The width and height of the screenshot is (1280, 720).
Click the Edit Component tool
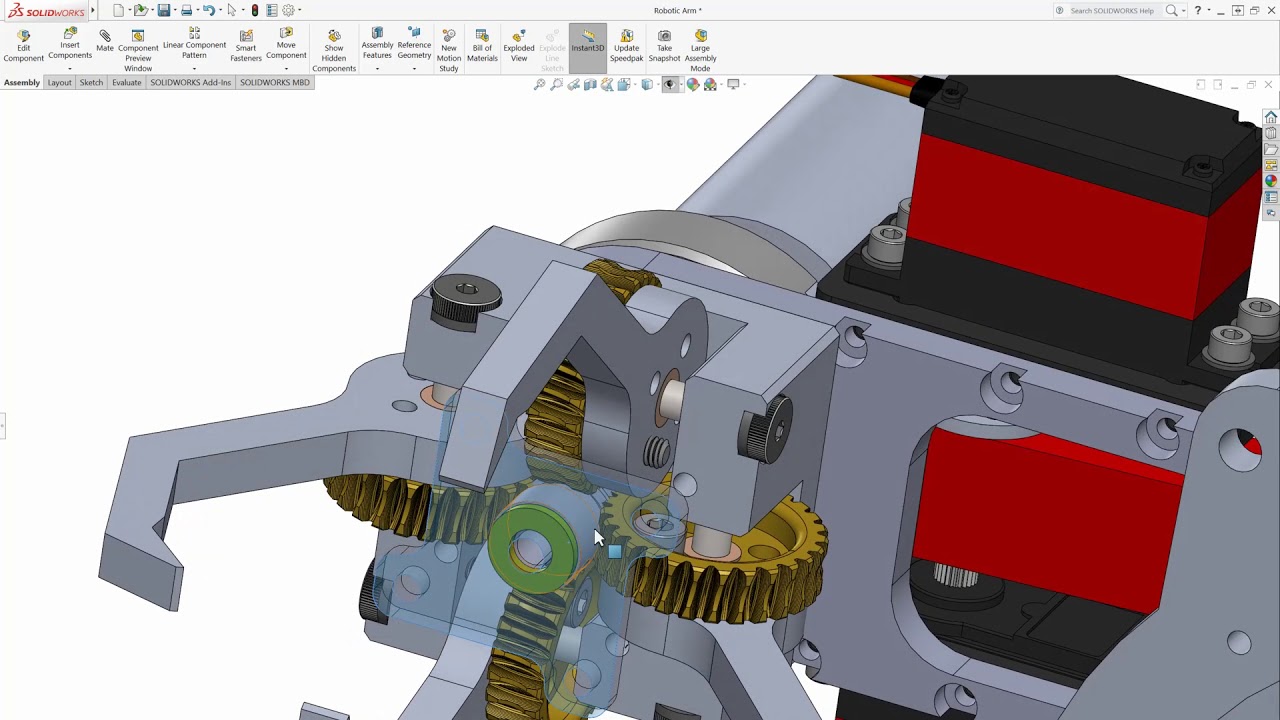23,46
